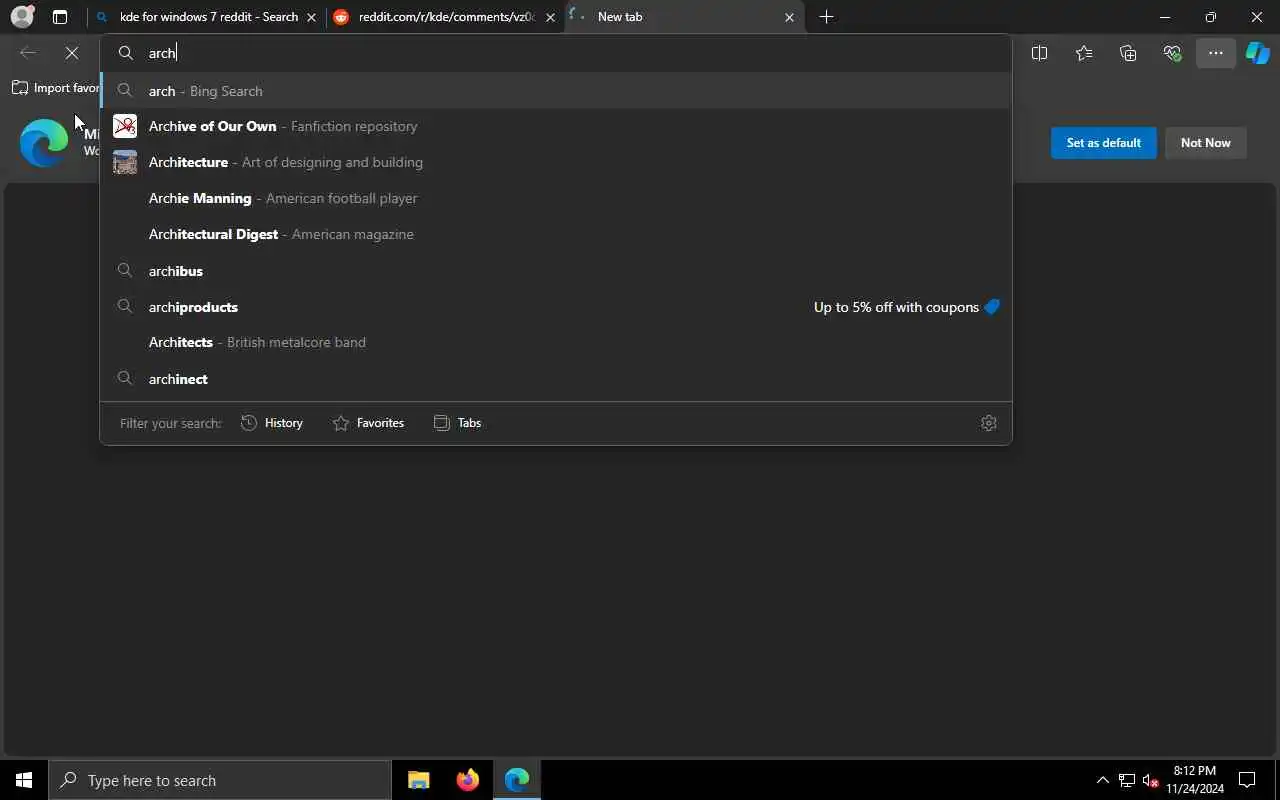Close the kde for windows 7 tab
The image size is (1280, 800).
312,17
